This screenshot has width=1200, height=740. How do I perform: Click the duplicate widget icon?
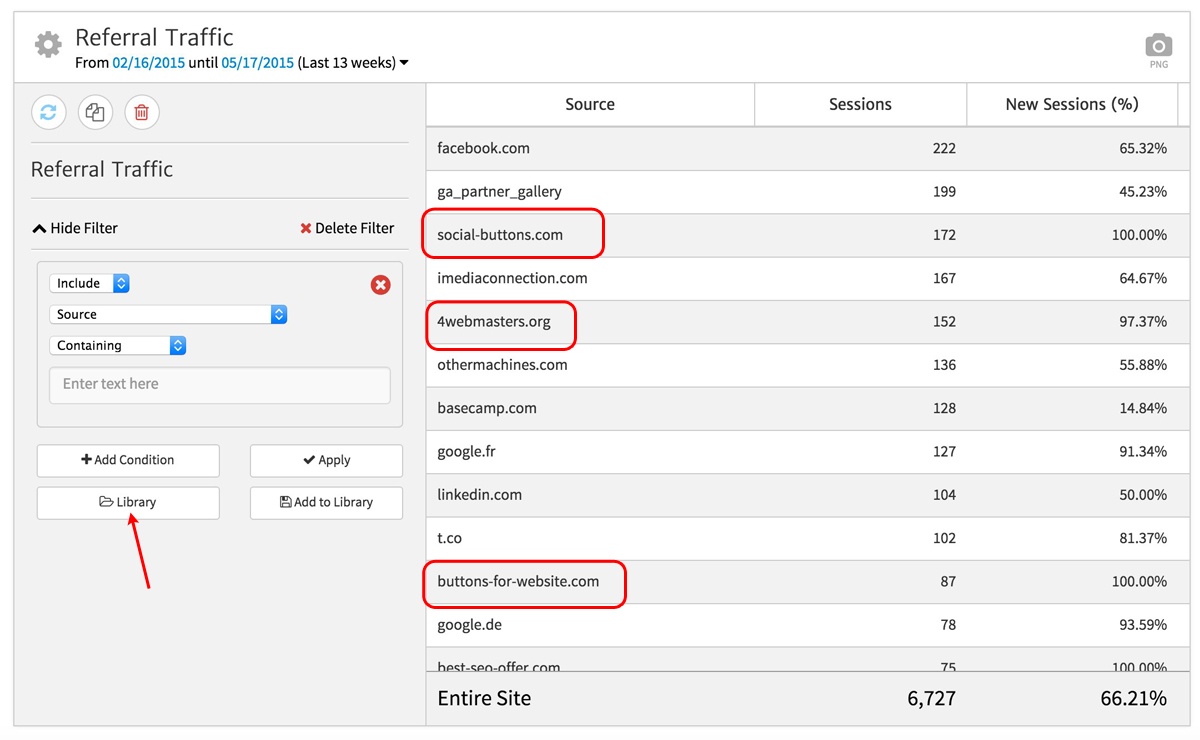95,112
